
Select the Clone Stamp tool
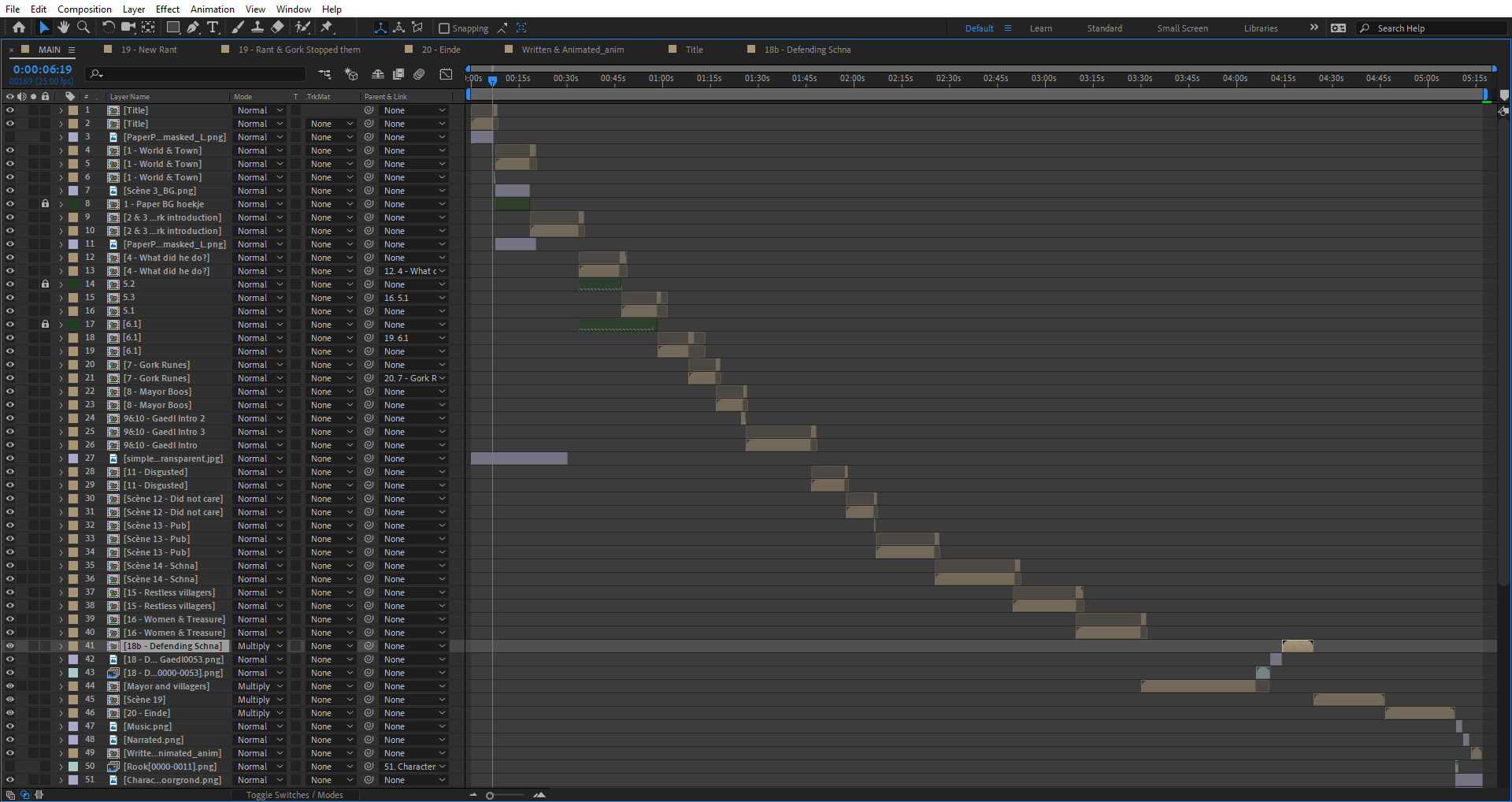click(x=257, y=28)
